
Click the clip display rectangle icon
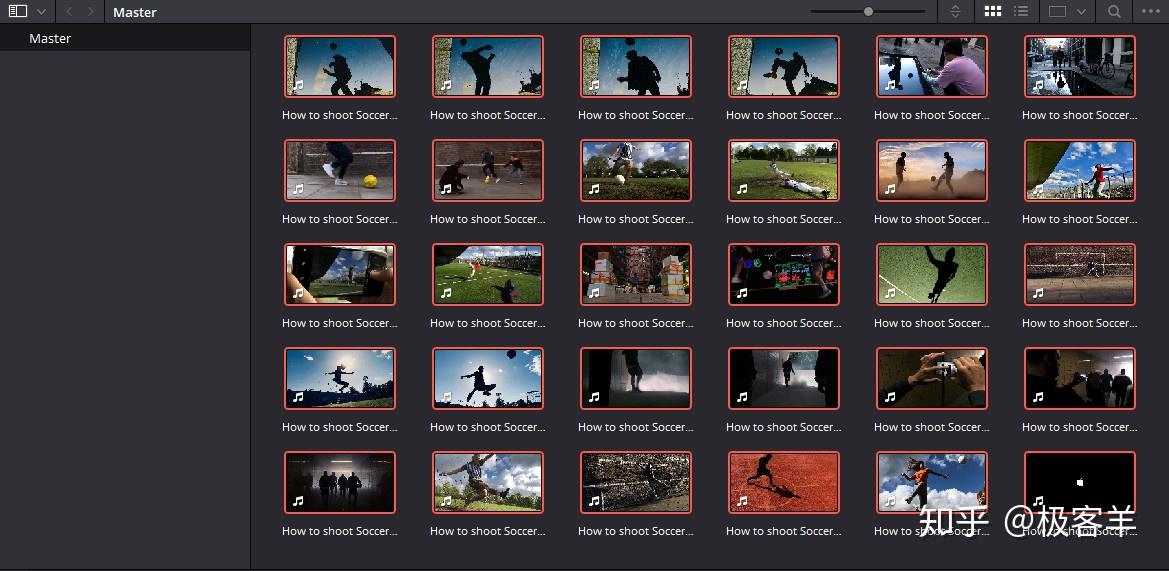pyautogui.click(x=1057, y=11)
